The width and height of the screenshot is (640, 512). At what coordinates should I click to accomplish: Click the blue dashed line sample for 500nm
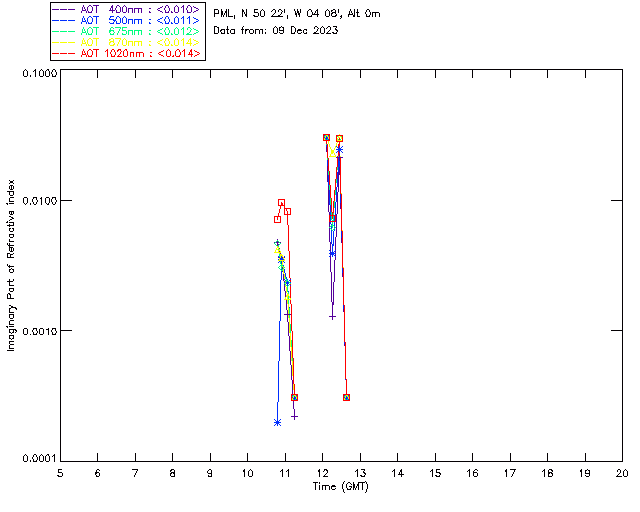pyautogui.click(x=64, y=20)
